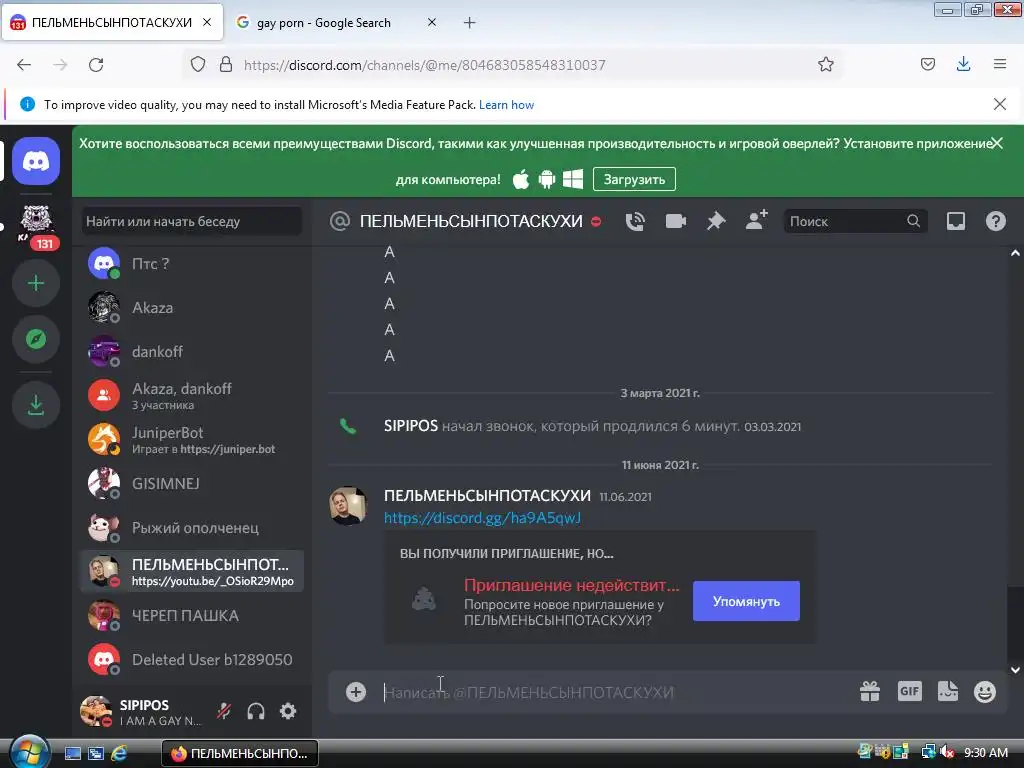This screenshot has height=768, width=1024.
Task: Add a server with plus icon
Action: 36,283
